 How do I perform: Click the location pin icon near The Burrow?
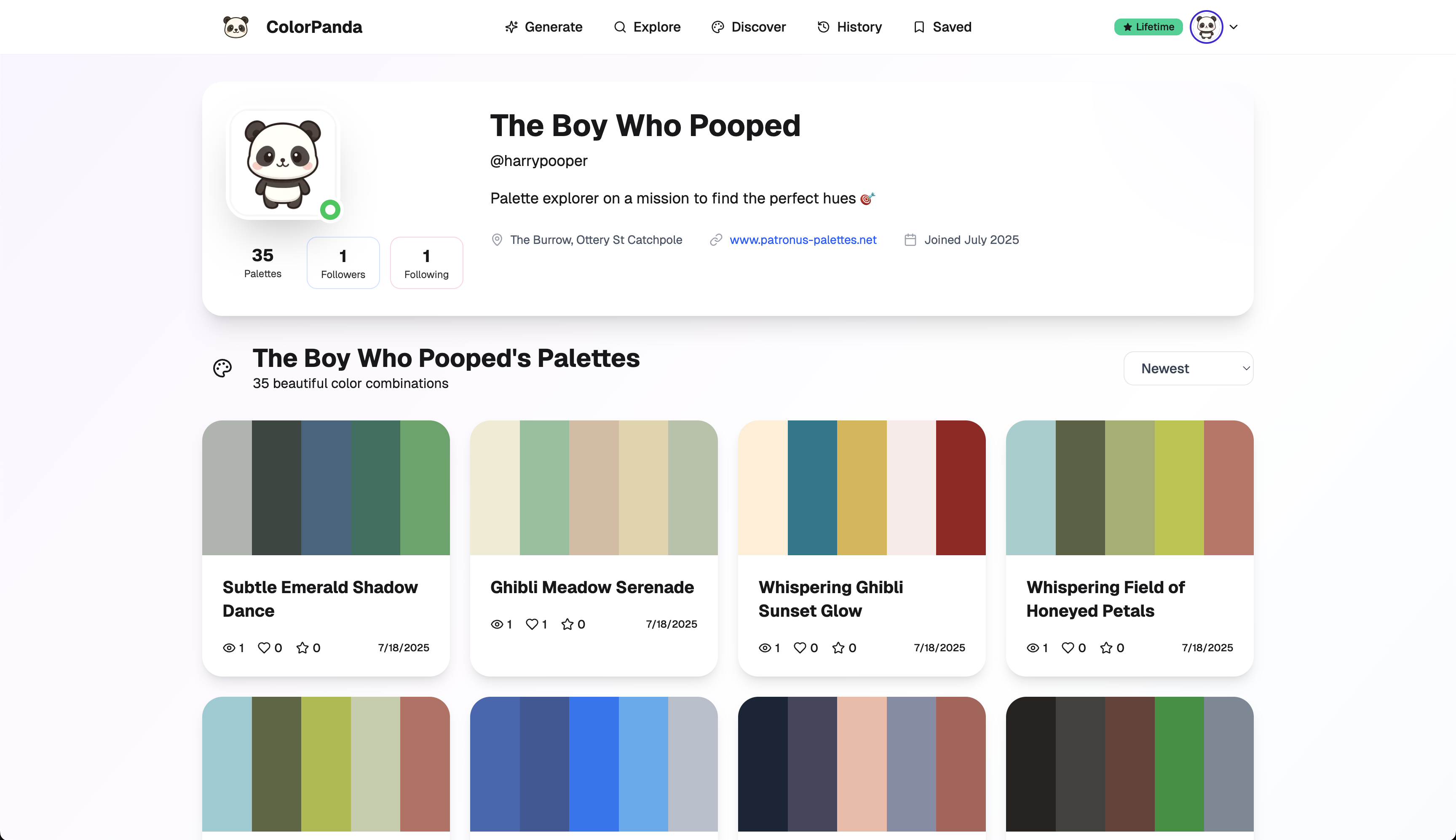coord(497,240)
